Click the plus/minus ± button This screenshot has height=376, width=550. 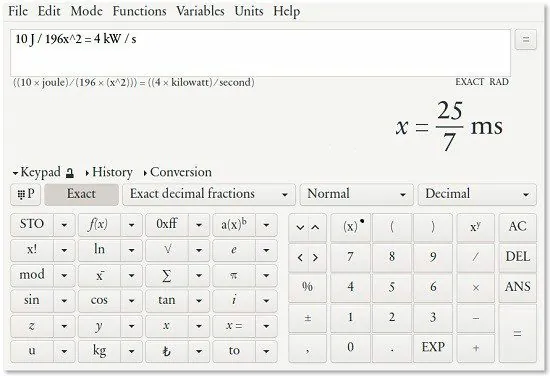coord(307,318)
